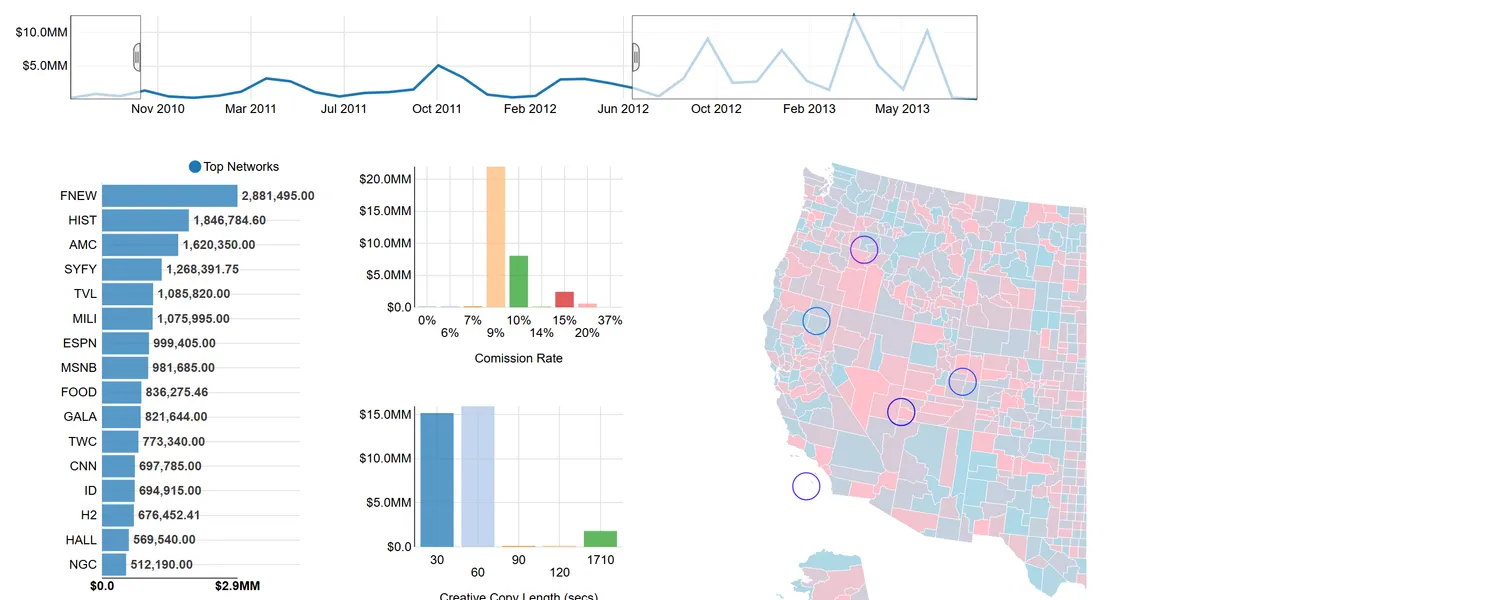1500x600 pixels.
Task: Click the 37% commission axis tick
Action: (610, 320)
